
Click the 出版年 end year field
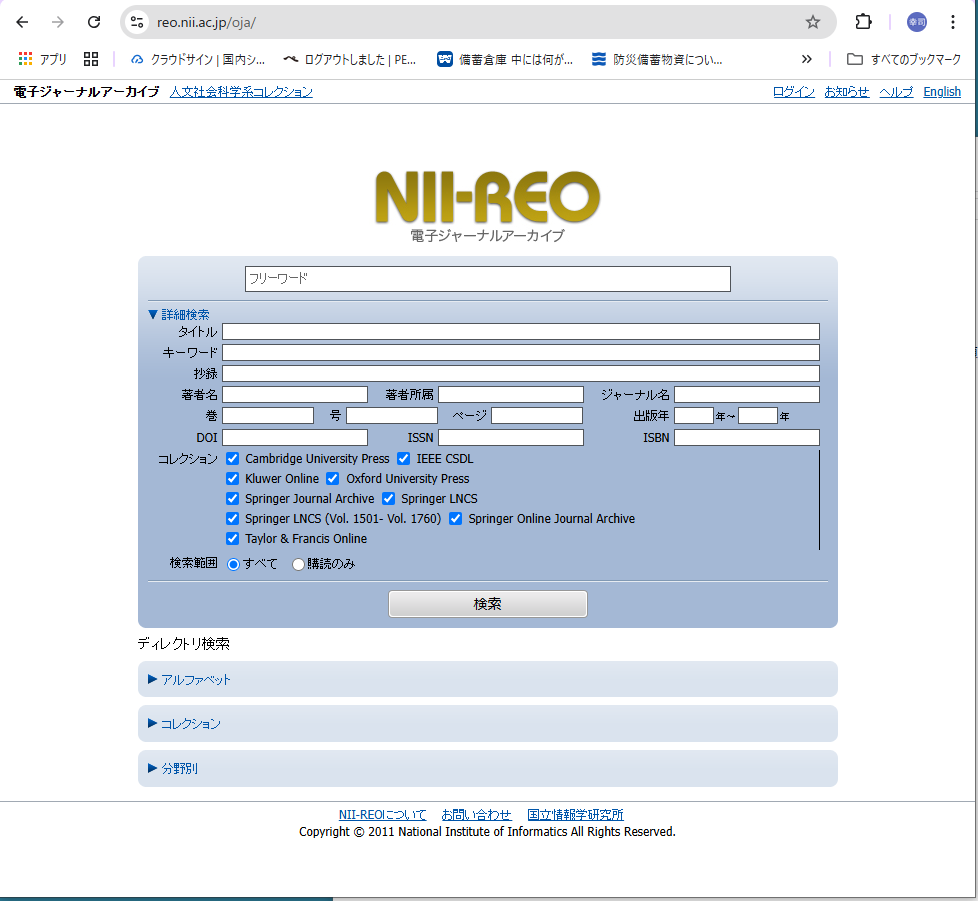(758, 416)
